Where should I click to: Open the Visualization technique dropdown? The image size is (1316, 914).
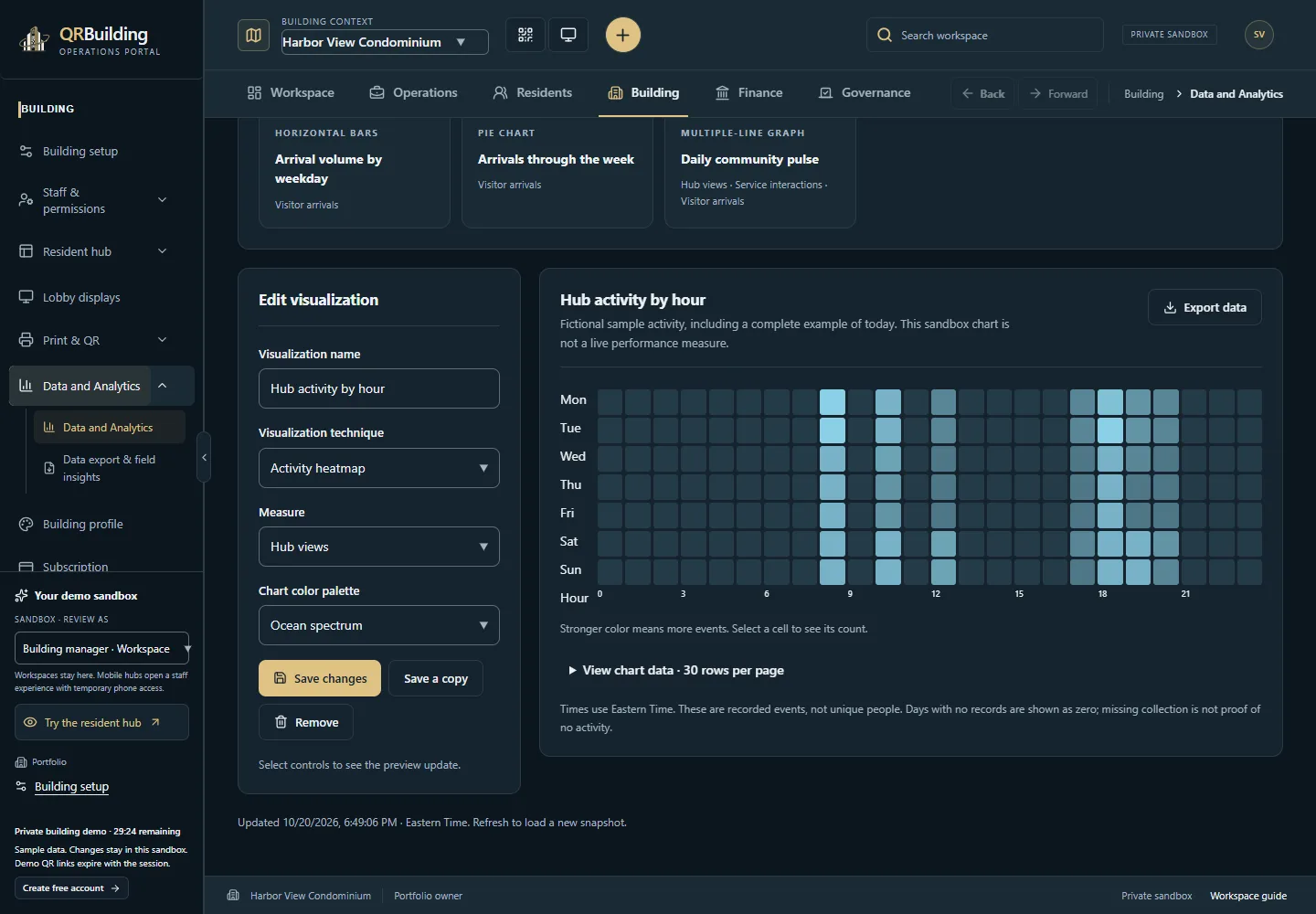(x=379, y=468)
